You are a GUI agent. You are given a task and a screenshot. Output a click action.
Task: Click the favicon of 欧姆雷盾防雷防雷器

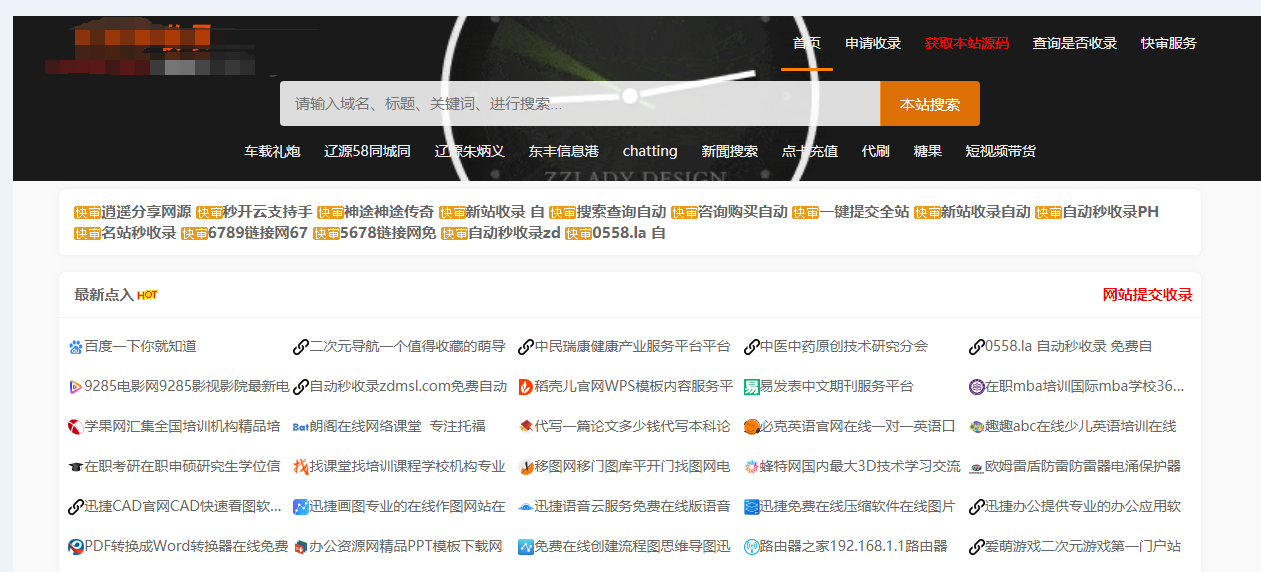[977, 467]
